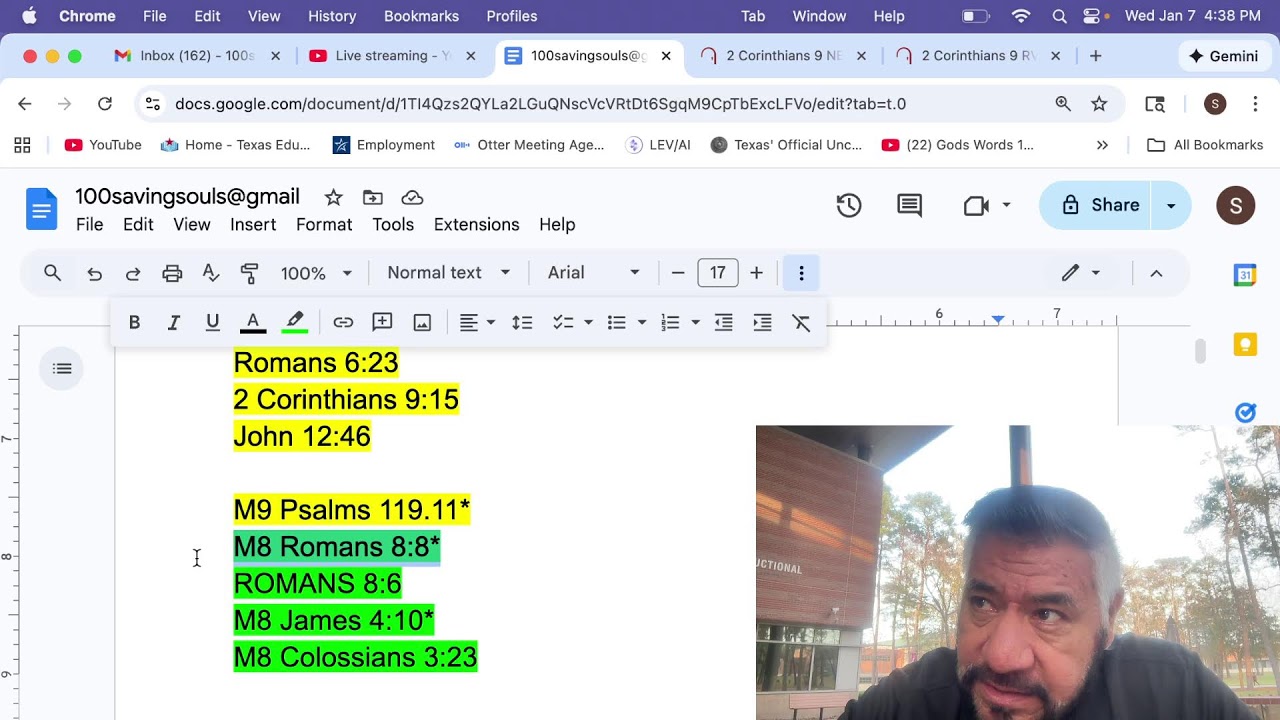Open the Docs Edit menu
The height and width of the screenshot is (720, 1280).
pyautogui.click(x=138, y=224)
